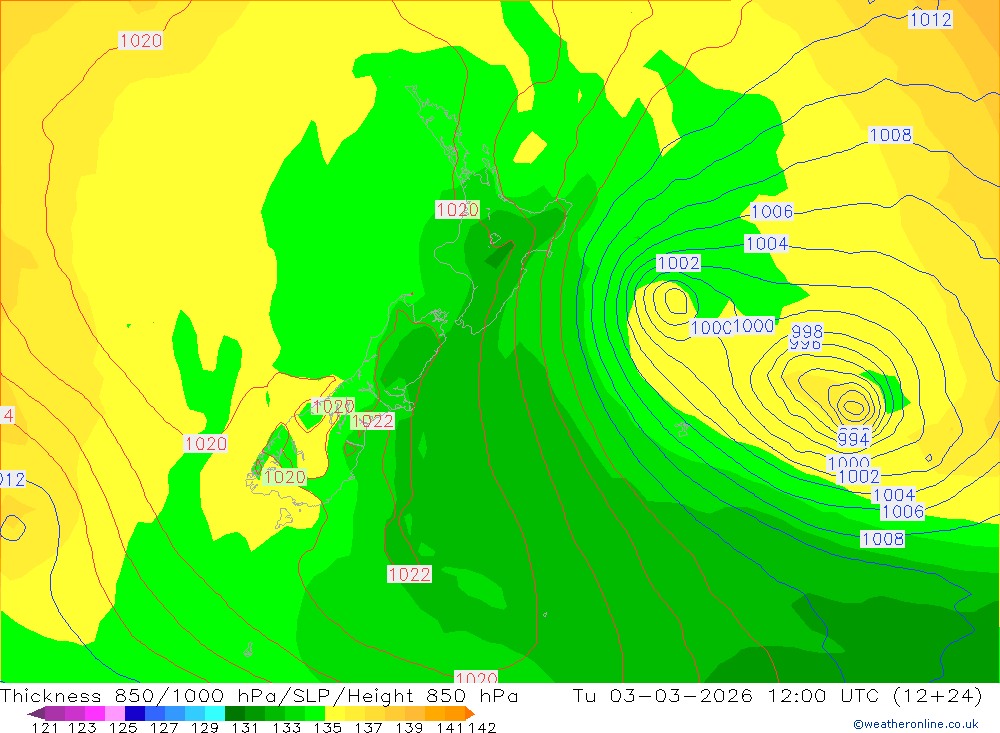Image resolution: width=1000 pixels, height=733 pixels.
Task: Click the legend value 142
Action: (482, 727)
